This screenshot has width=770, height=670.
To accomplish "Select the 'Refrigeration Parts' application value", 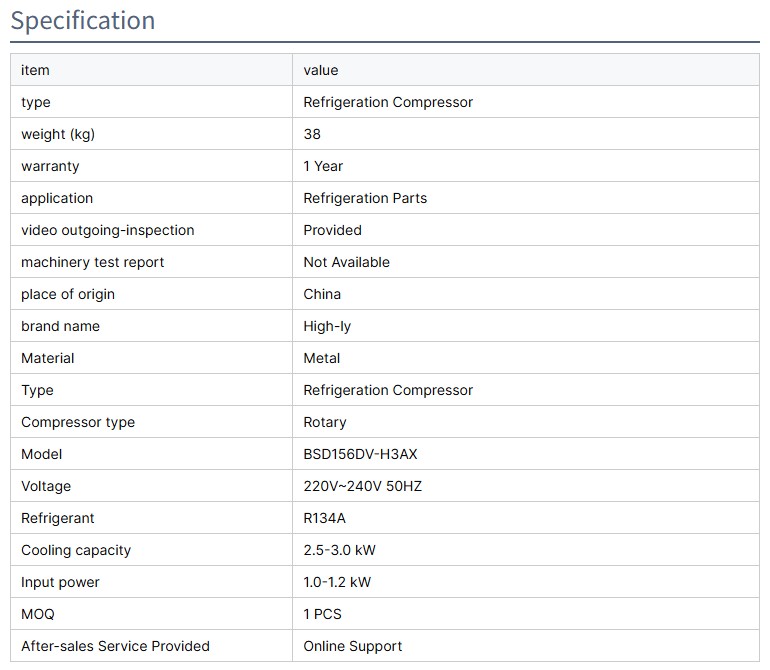I will (x=365, y=198).
